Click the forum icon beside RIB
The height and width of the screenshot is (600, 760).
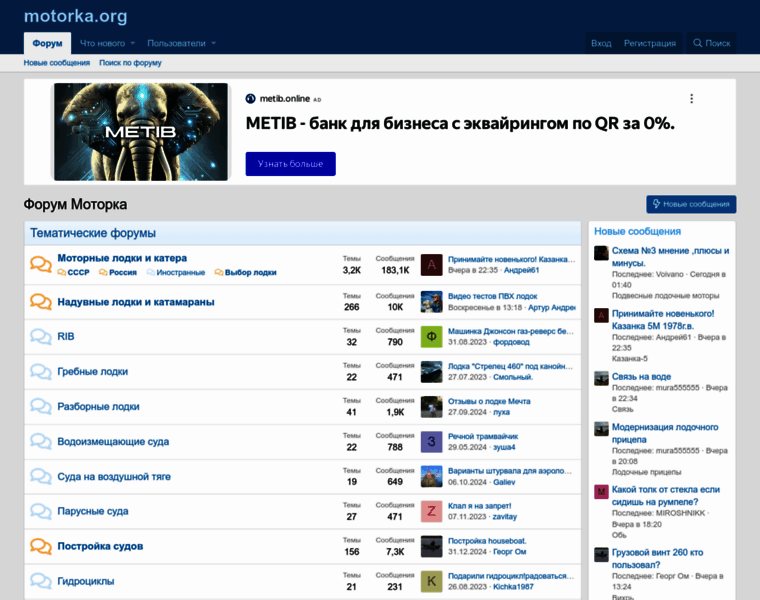point(41,337)
